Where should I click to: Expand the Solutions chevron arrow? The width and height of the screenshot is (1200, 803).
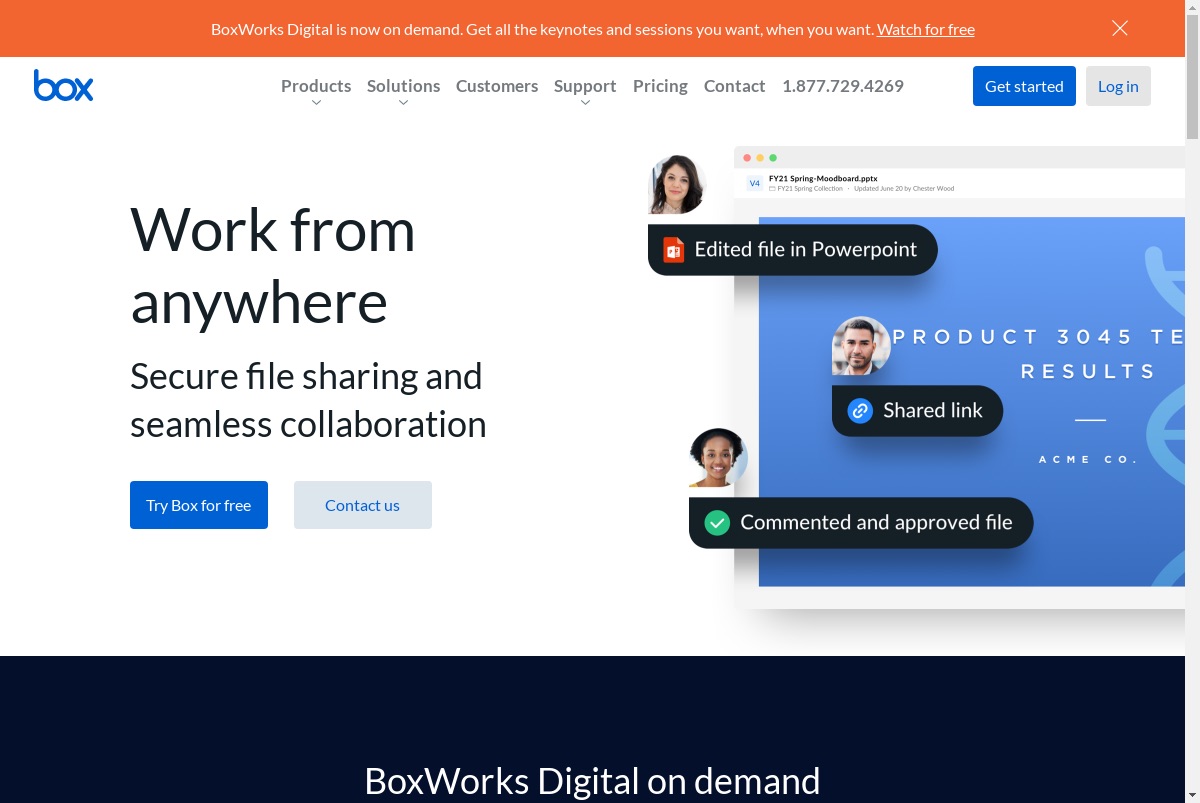coord(403,102)
